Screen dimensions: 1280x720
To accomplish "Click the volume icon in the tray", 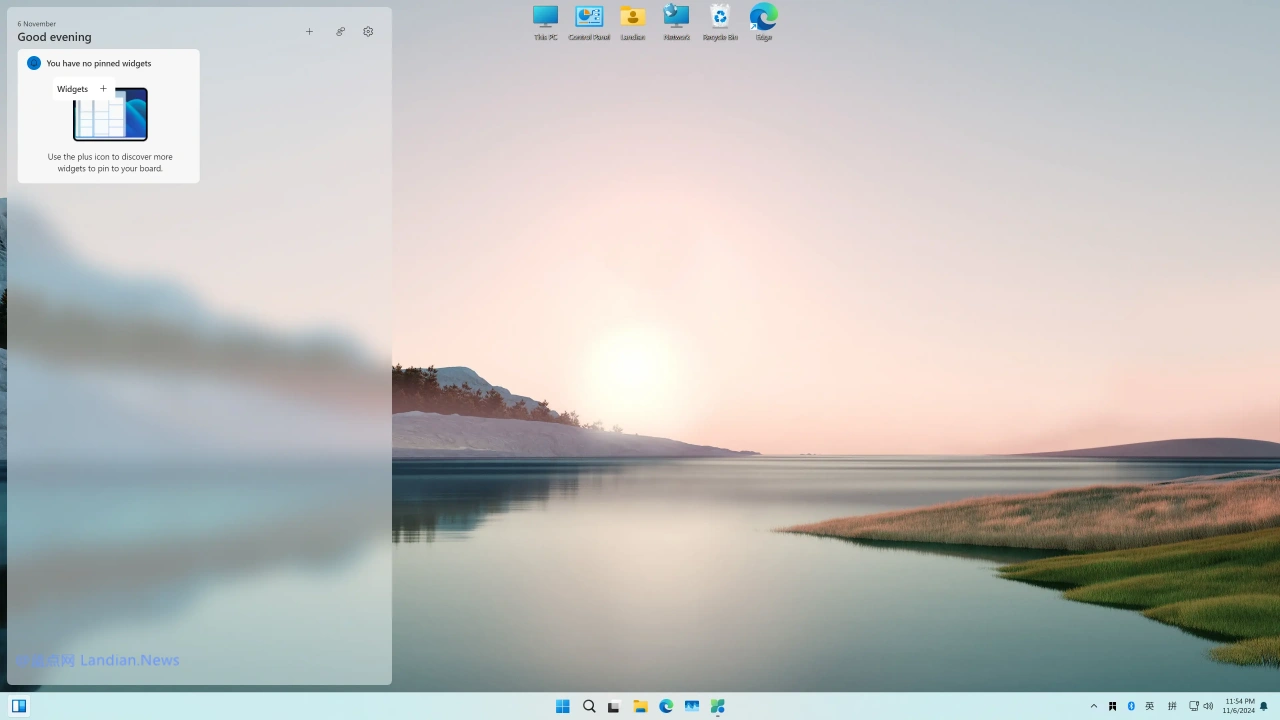I will coord(1208,706).
